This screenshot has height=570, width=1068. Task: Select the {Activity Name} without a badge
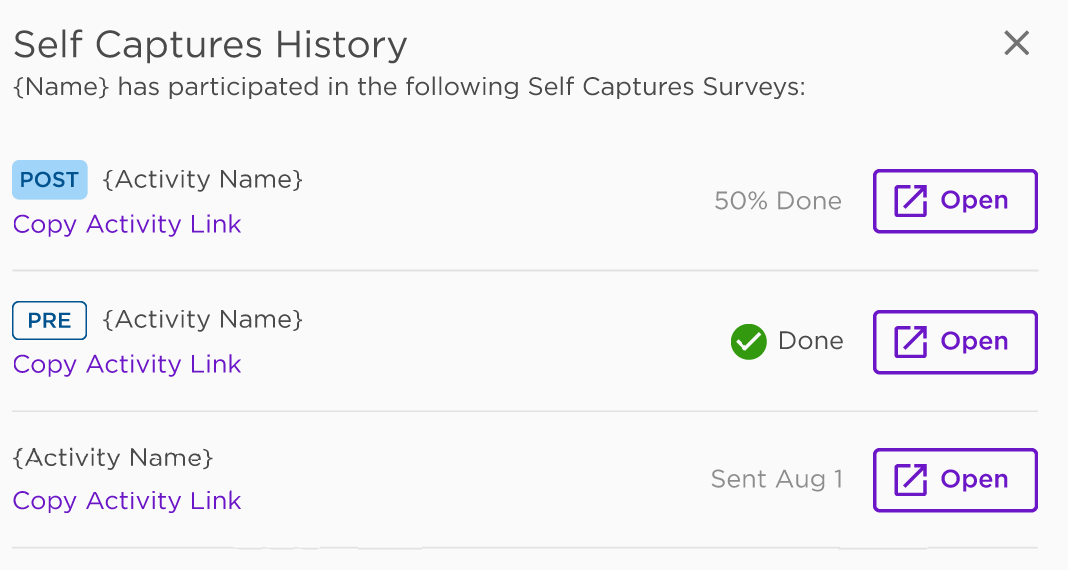pyautogui.click(x=113, y=458)
